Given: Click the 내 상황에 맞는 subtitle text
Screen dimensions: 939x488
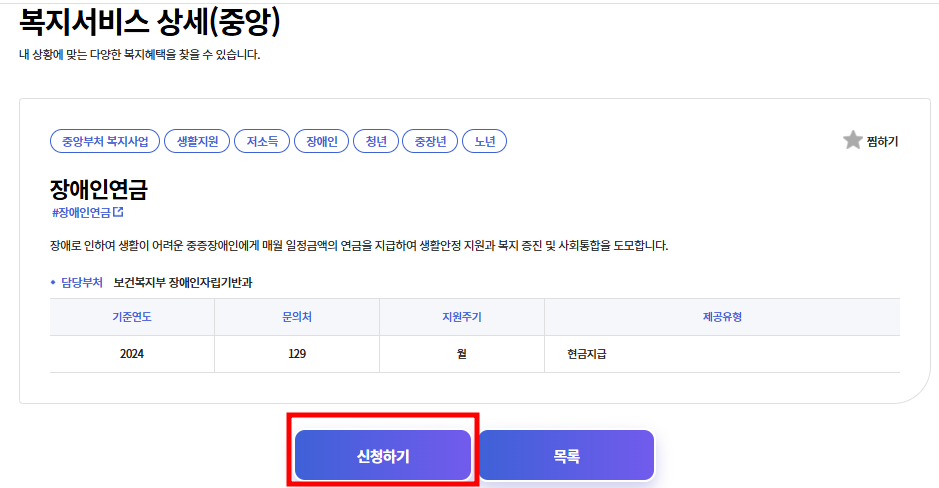Looking at the screenshot, I should [140, 54].
